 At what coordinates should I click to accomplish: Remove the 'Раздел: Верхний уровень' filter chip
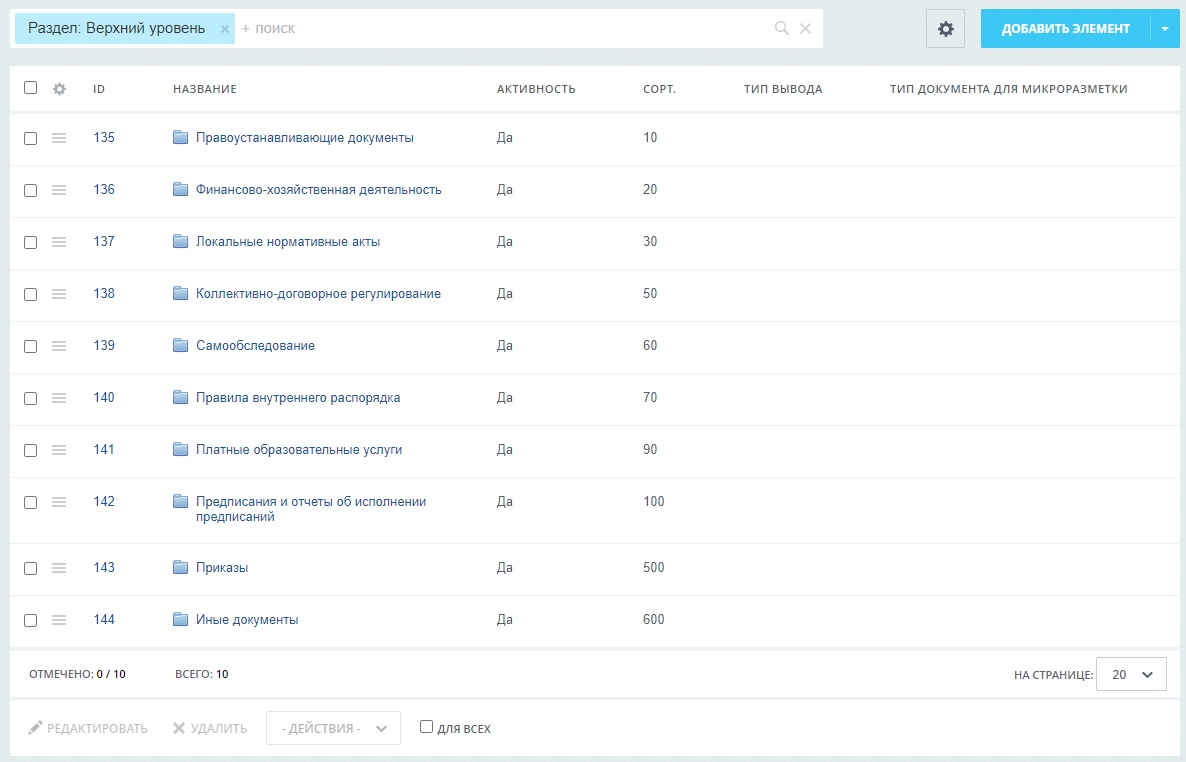(x=225, y=29)
